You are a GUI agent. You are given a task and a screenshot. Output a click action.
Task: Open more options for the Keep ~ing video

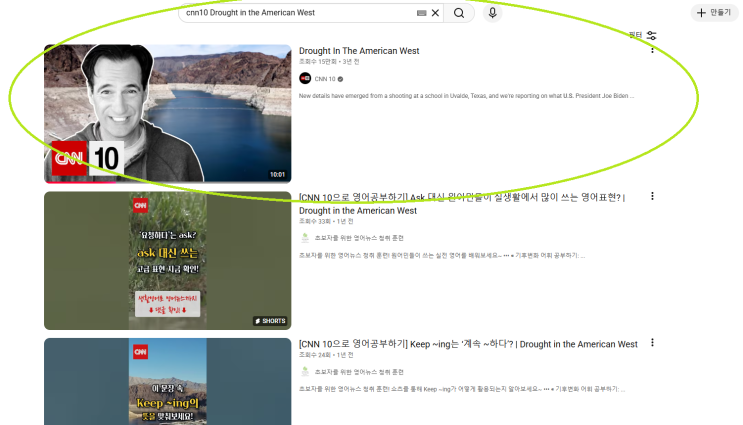click(652, 343)
